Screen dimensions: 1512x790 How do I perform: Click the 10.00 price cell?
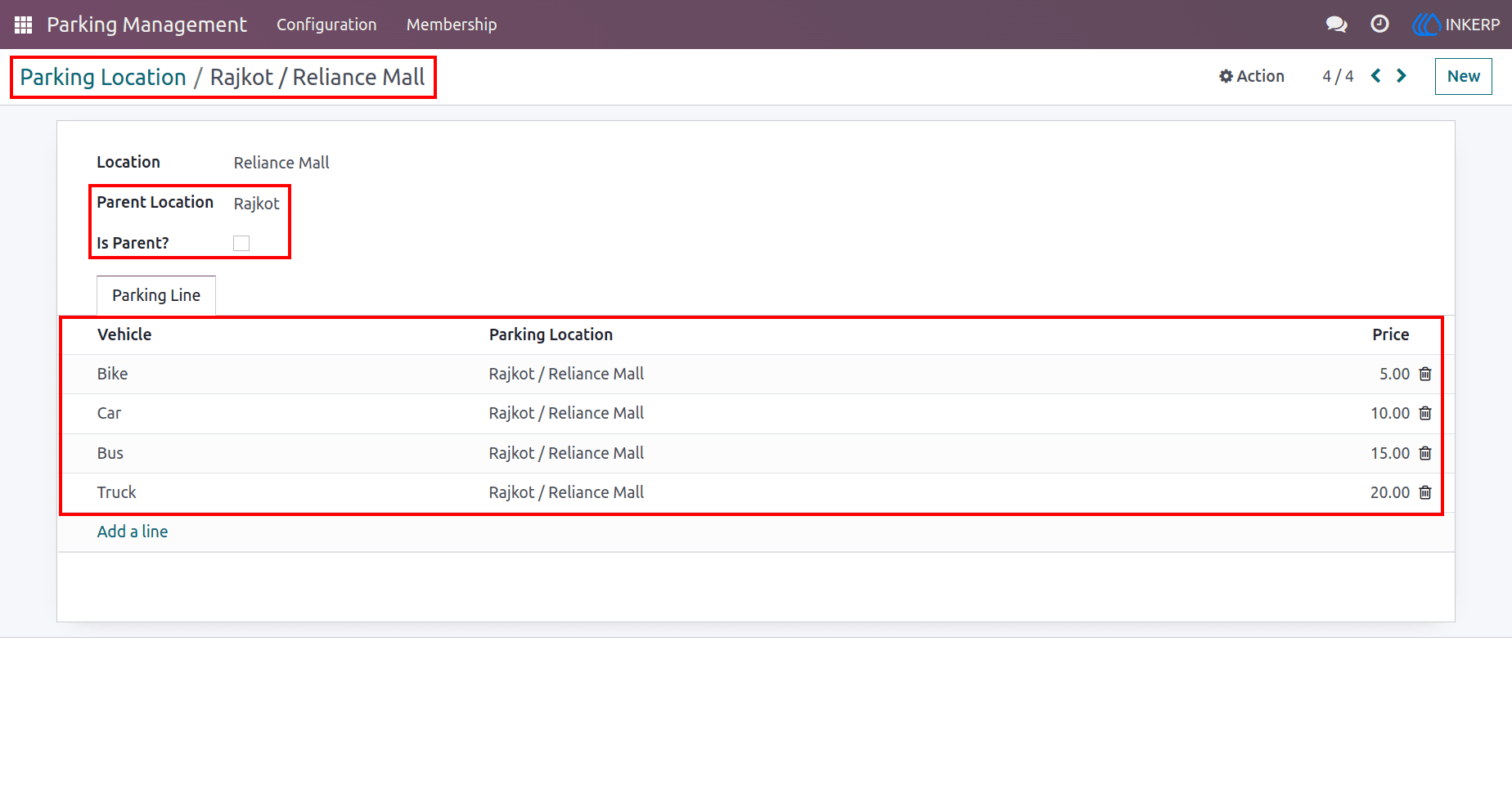click(x=1390, y=413)
